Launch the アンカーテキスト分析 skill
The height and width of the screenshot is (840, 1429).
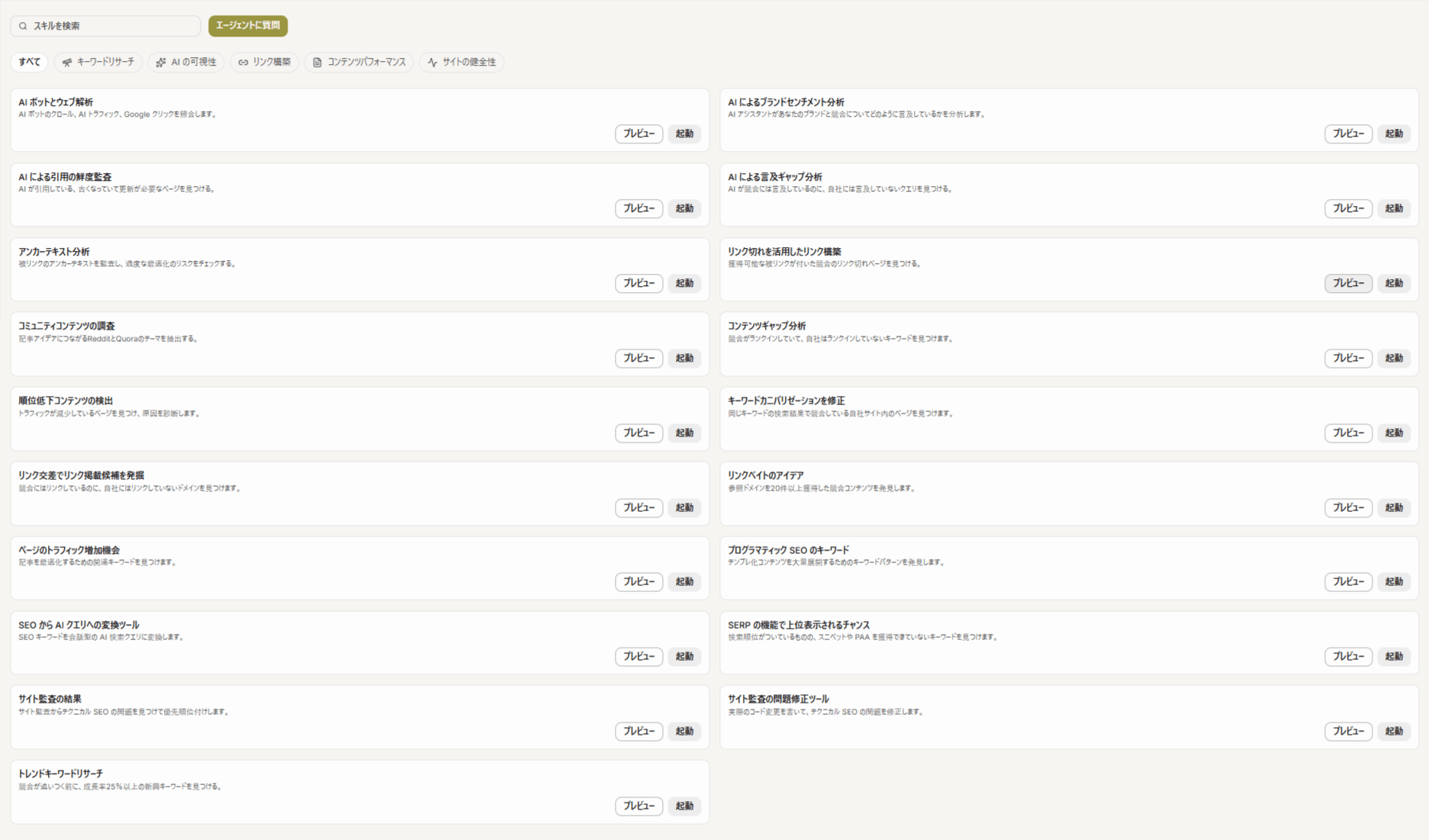tap(684, 283)
